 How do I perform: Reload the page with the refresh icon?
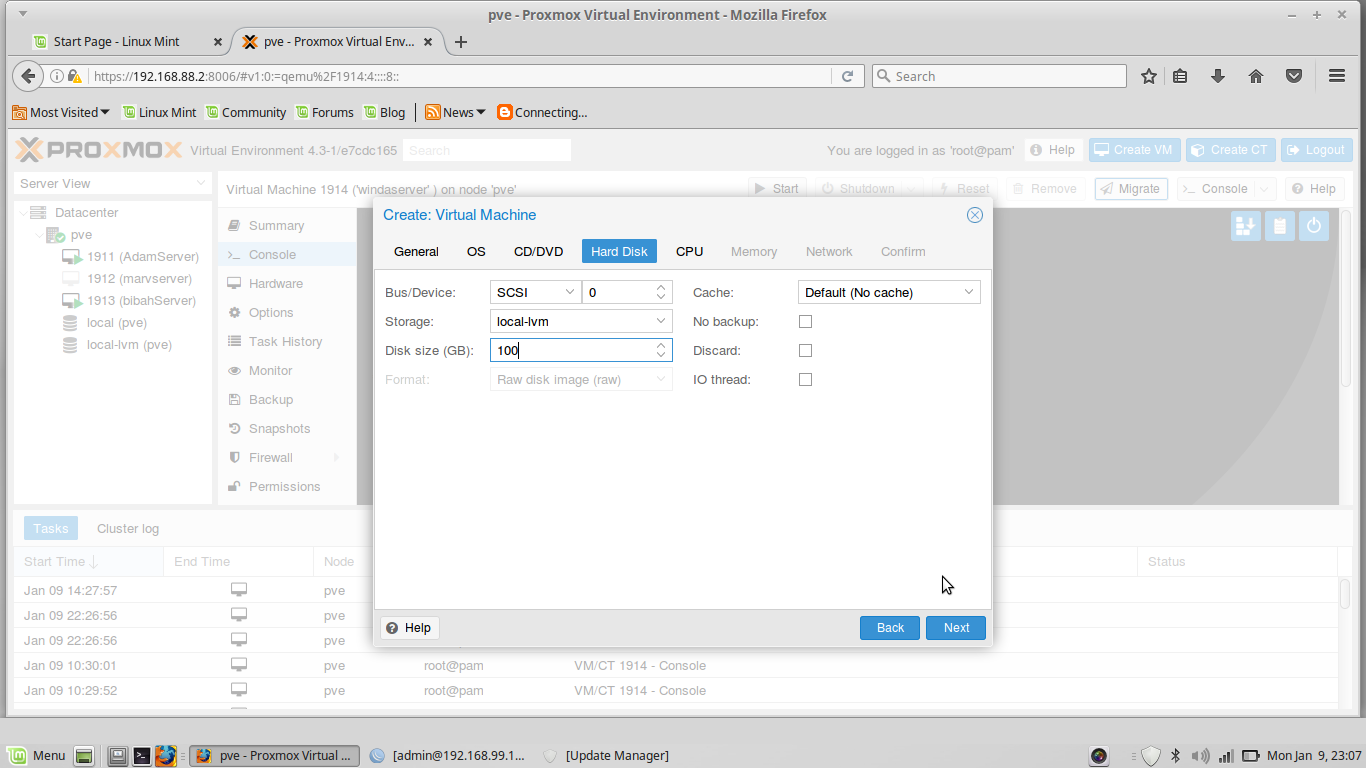click(x=847, y=76)
